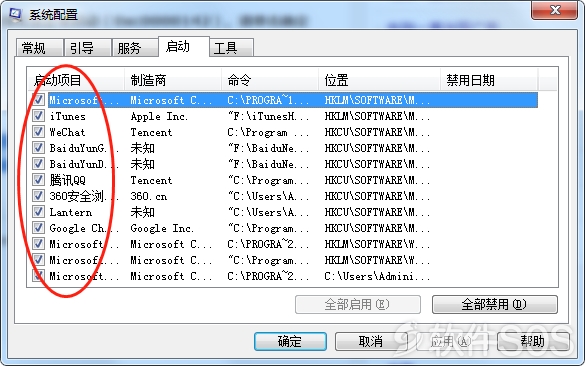
Task: Click the "F:\iTunesH... command cell
Action: point(268,116)
